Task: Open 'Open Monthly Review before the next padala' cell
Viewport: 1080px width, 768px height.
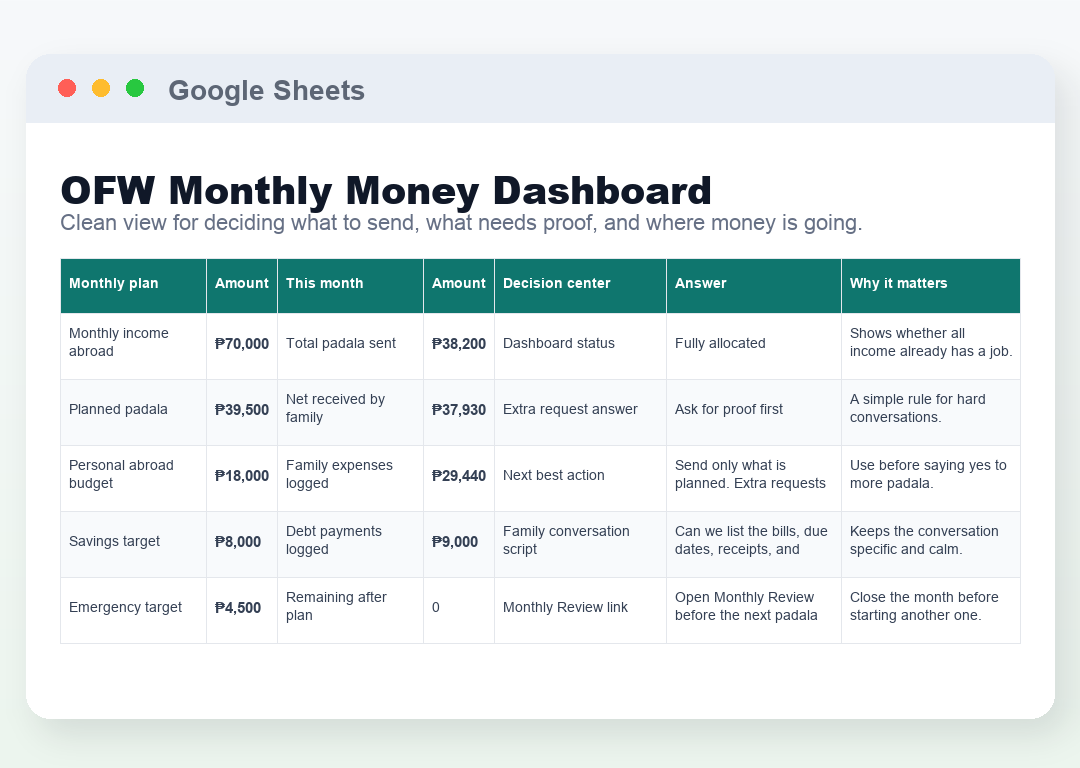Action: click(x=754, y=611)
